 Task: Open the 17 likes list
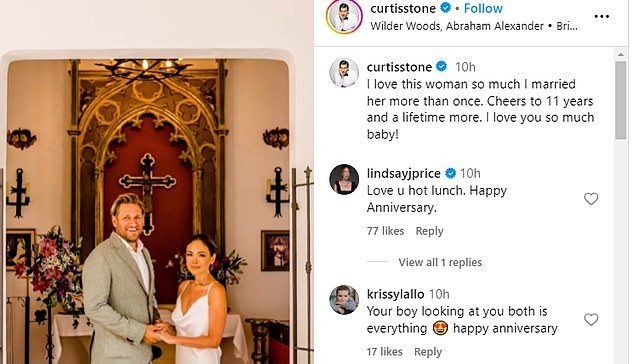pos(385,352)
